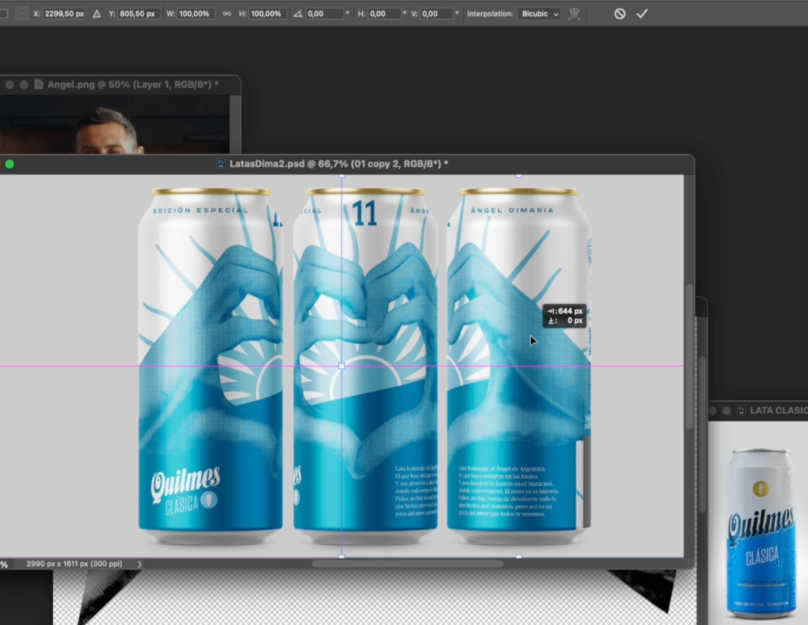The width and height of the screenshot is (808, 625).
Task: Click the X position input field
Action: click(x=64, y=14)
